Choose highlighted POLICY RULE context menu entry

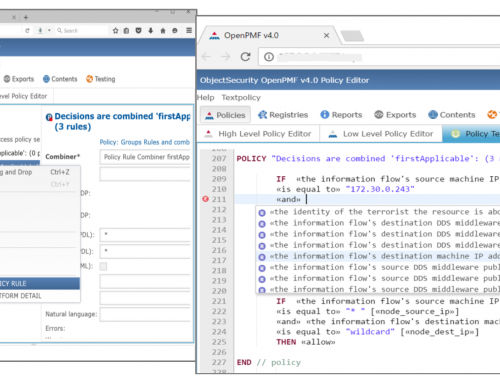pos(39,284)
